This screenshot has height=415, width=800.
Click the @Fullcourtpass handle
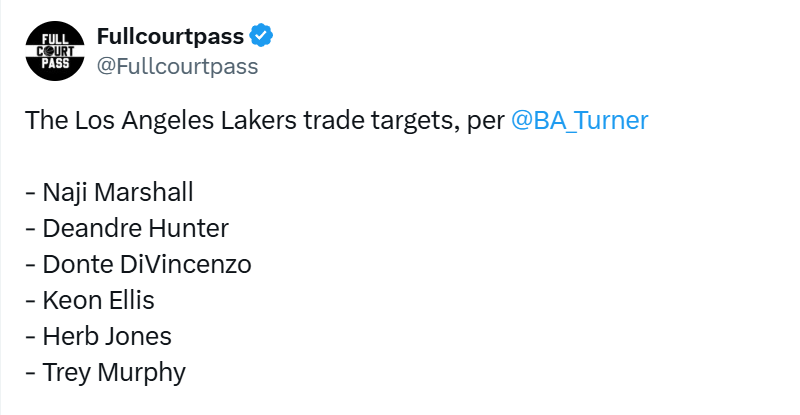[x=177, y=67]
